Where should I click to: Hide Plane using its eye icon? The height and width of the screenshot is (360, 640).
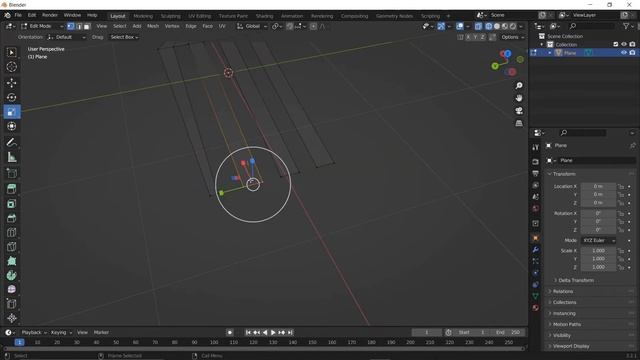point(624,53)
